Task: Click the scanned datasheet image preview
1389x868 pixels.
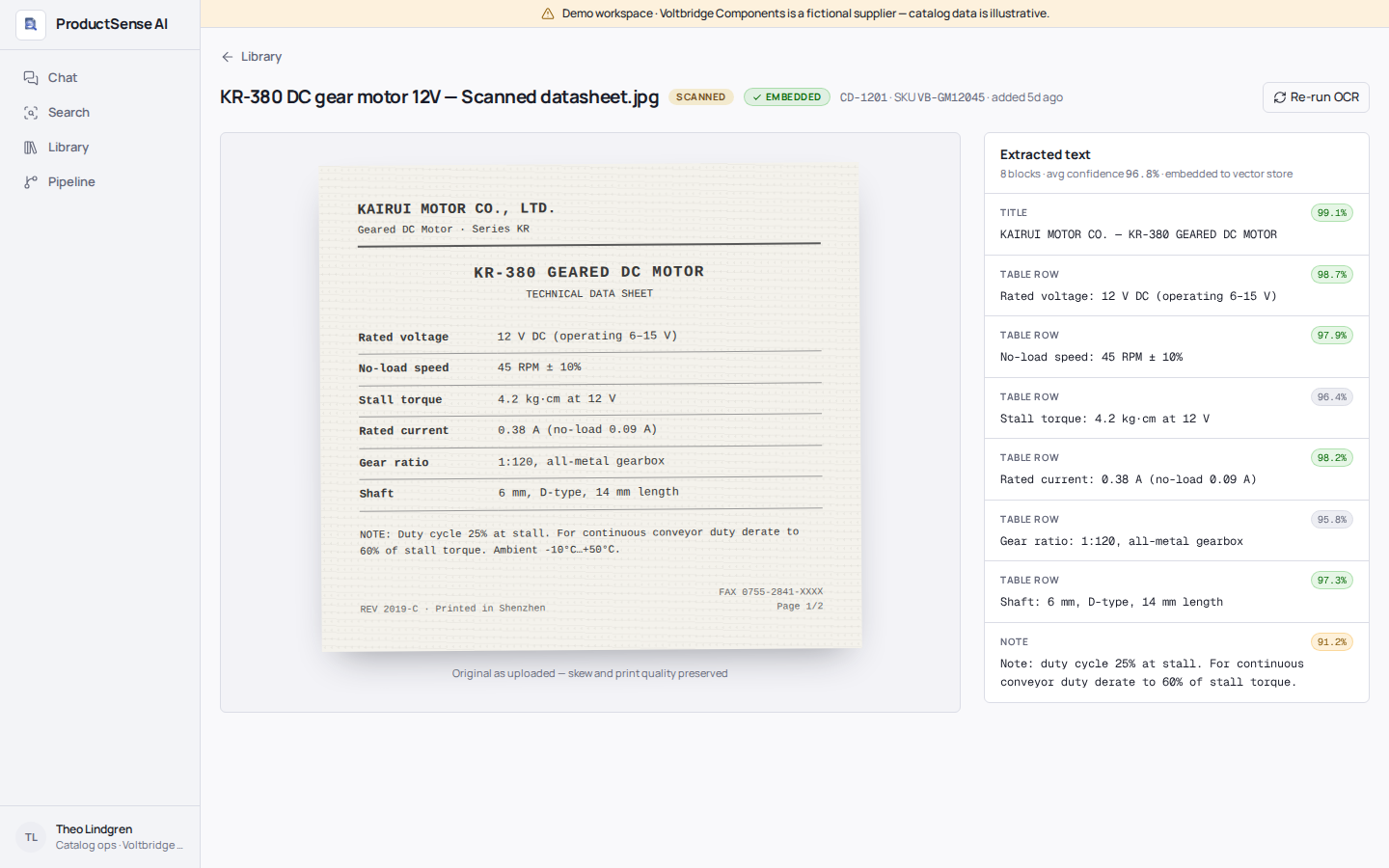Action: tap(590, 407)
